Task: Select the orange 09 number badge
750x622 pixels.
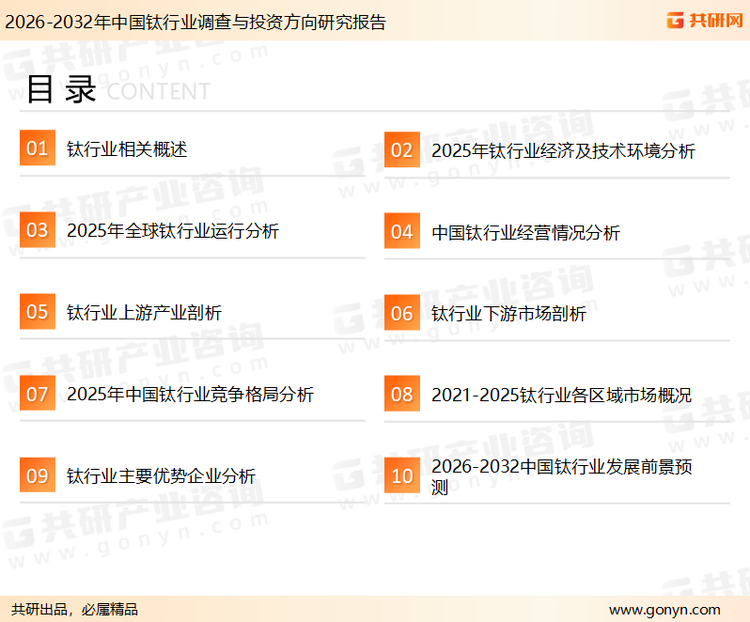Action: tap(37, 475)
